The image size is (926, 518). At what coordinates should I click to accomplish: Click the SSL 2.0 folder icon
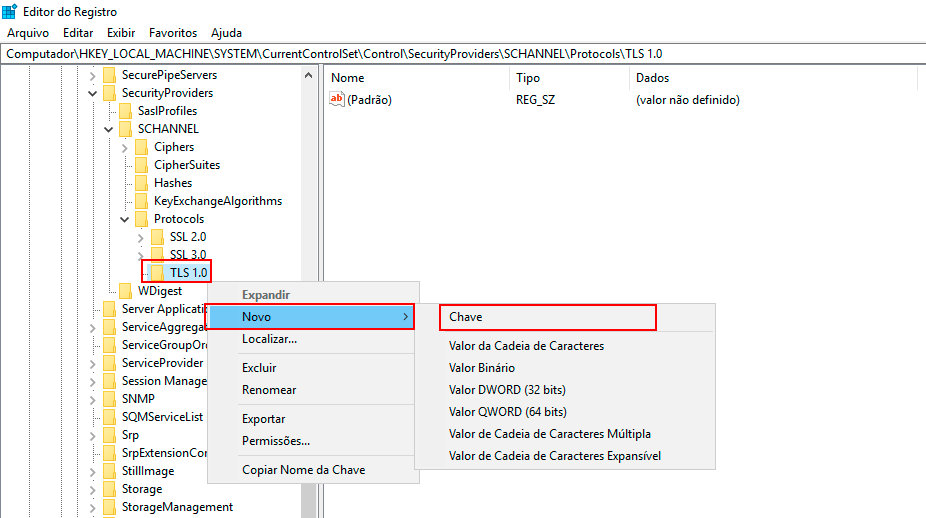(x=158, y=237)
